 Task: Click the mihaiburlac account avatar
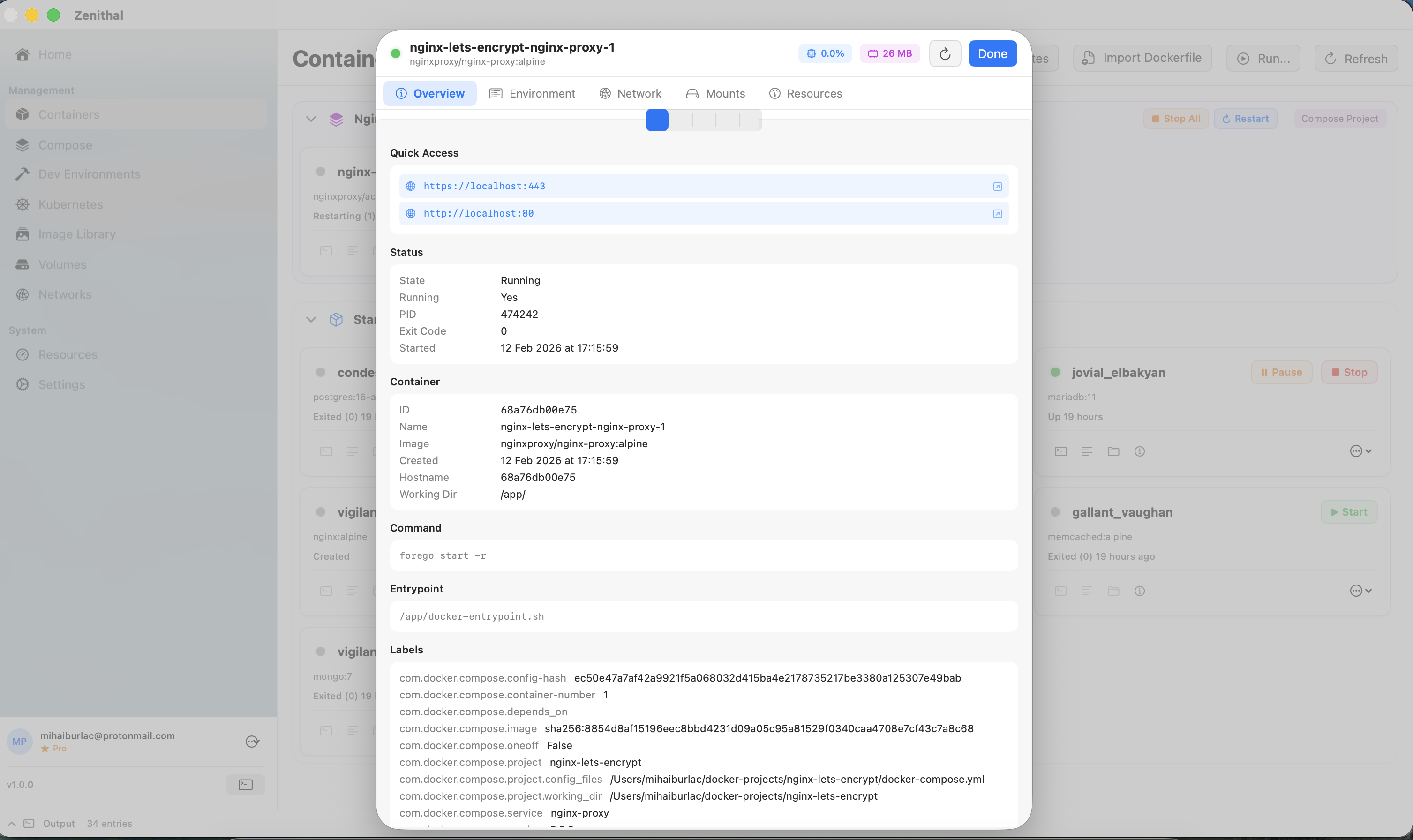point(19,741)
